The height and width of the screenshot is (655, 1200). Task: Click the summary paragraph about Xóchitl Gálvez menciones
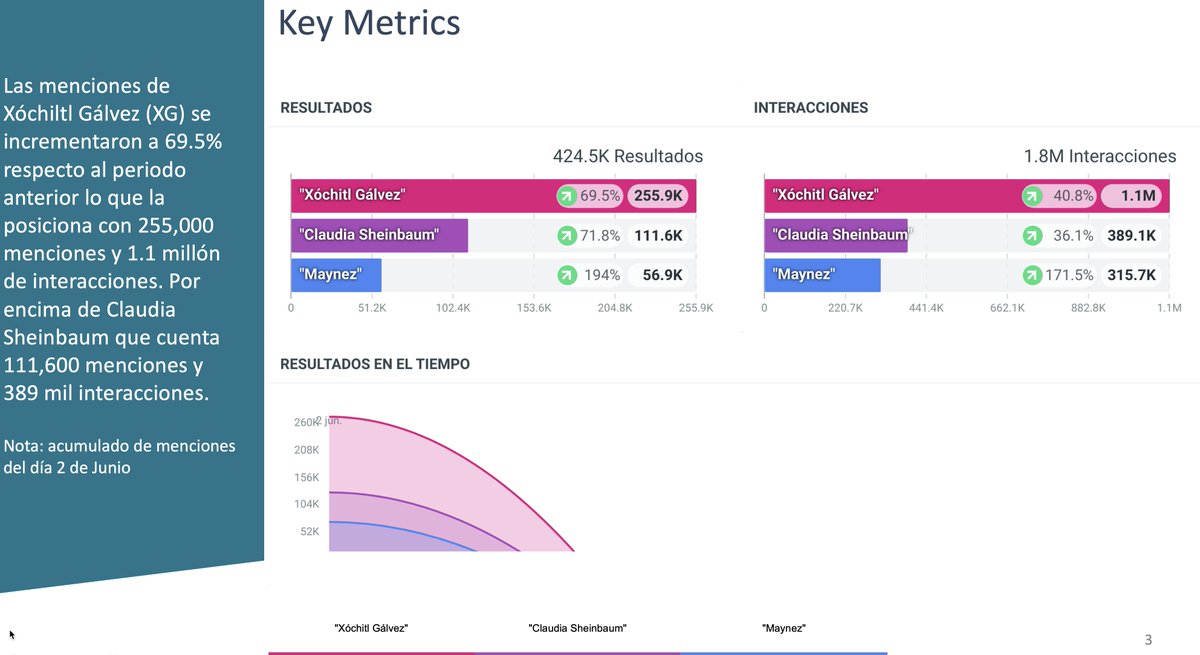[114, 240]
